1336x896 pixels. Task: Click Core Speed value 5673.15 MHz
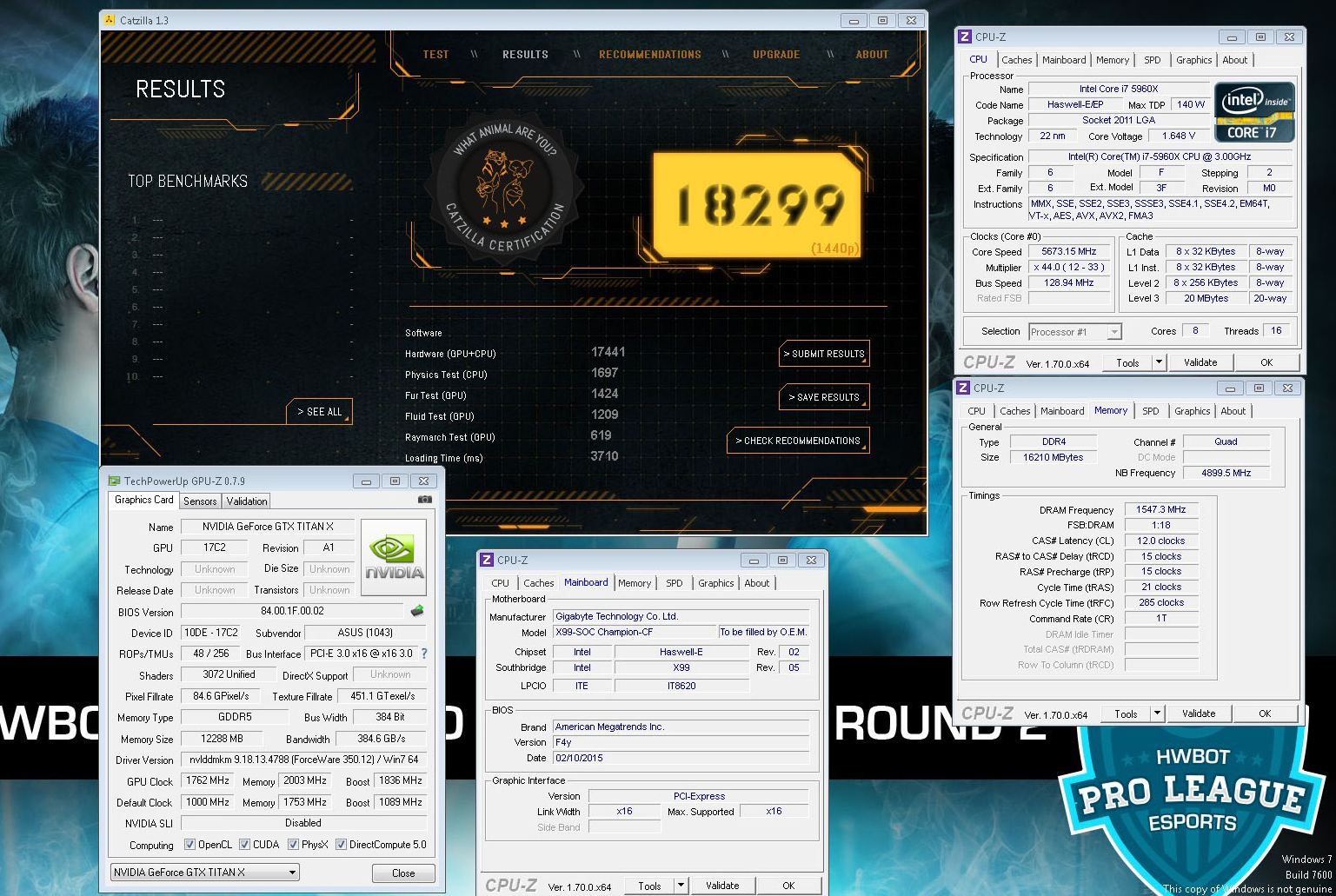tap(1069, 251)
